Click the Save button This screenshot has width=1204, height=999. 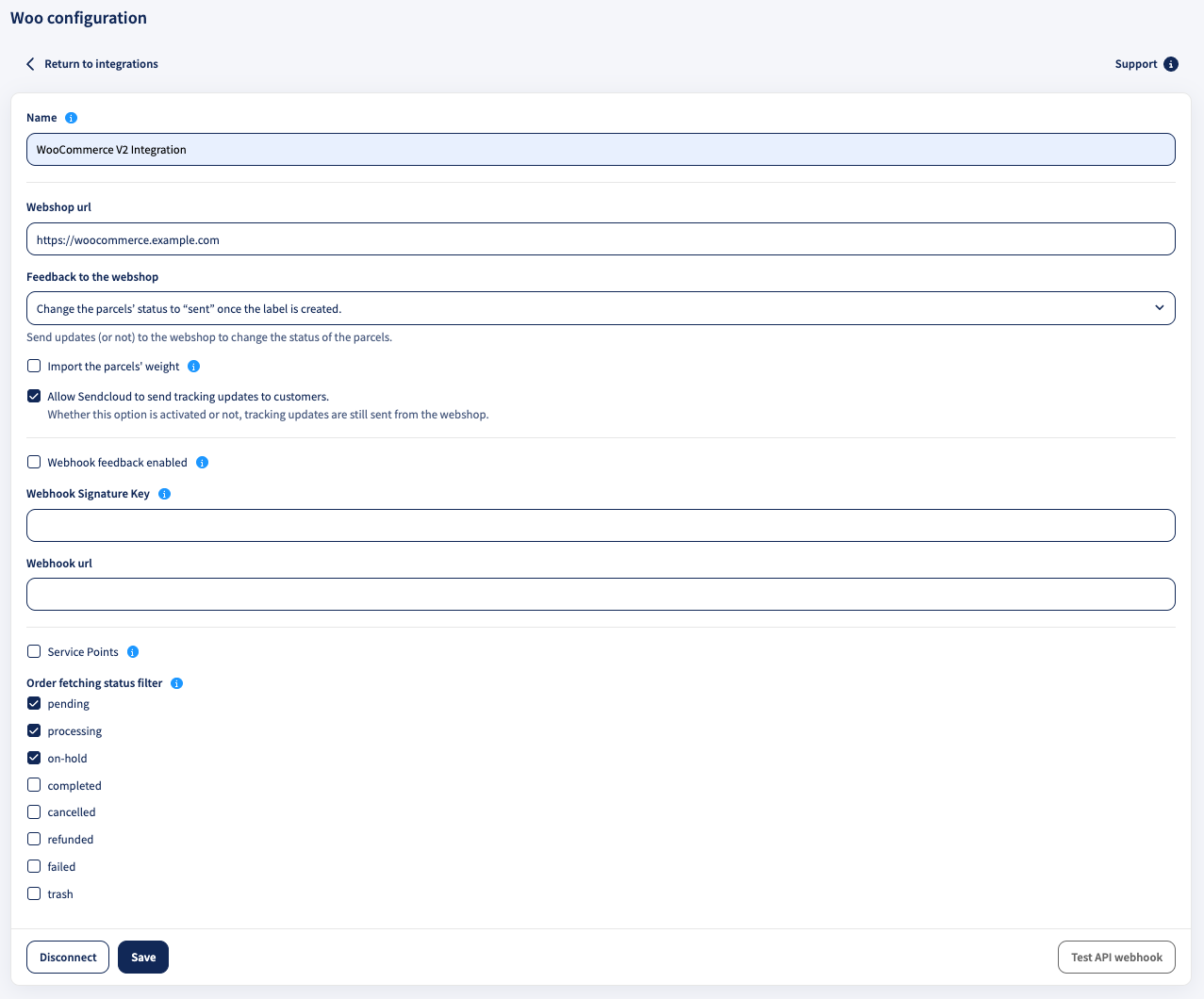(x=143, y=957)
